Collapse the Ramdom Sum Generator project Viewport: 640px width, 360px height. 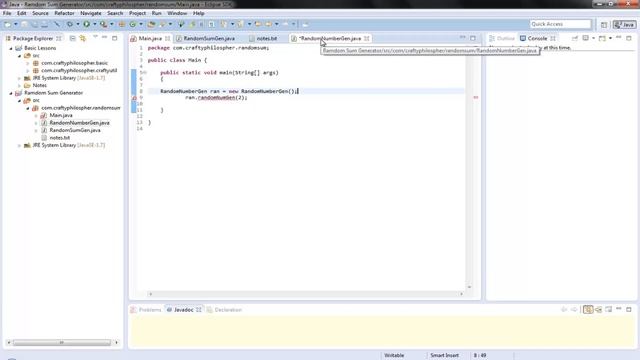click(11, 93)
